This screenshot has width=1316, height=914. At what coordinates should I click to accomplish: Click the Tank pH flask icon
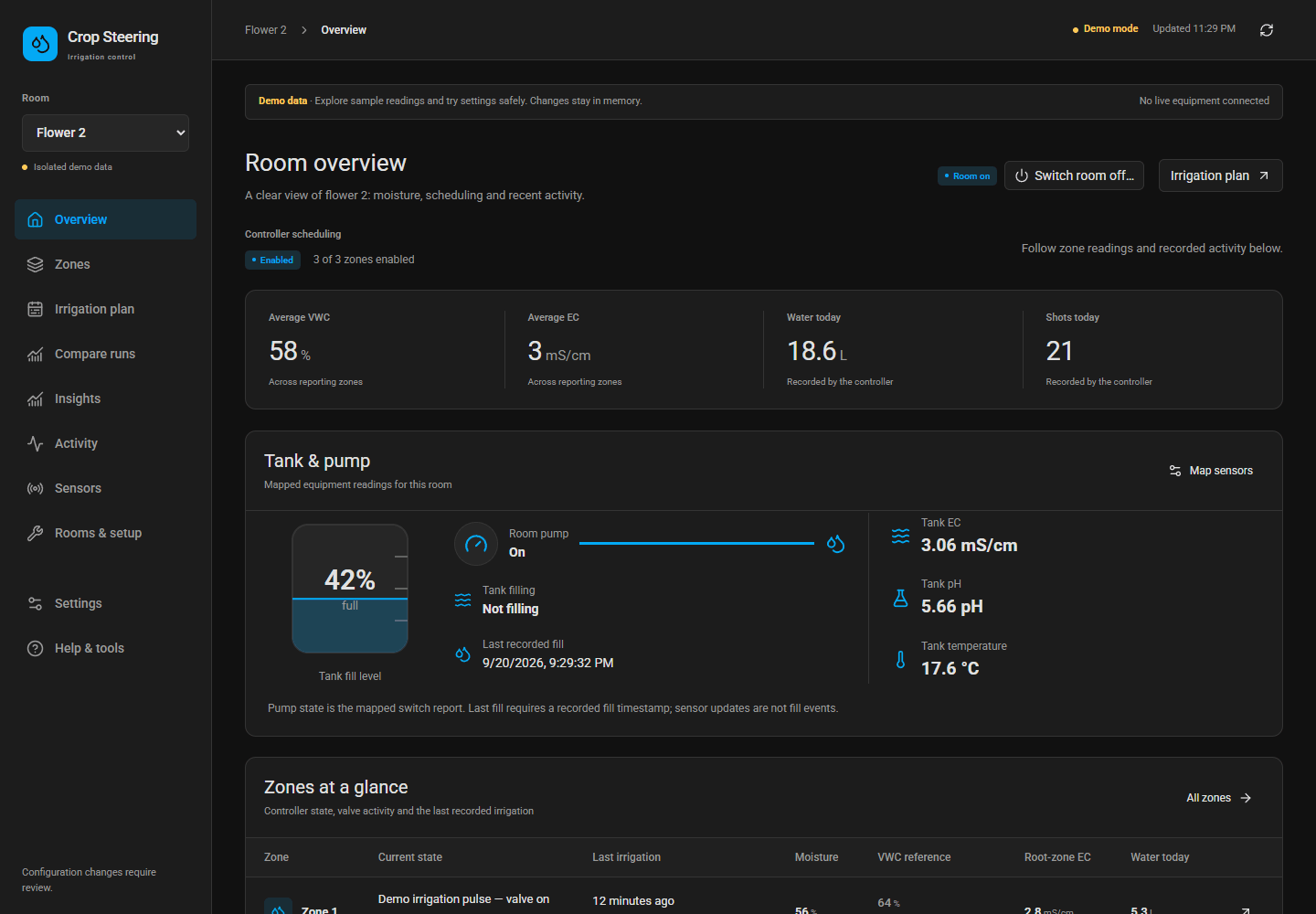point(900,598)
